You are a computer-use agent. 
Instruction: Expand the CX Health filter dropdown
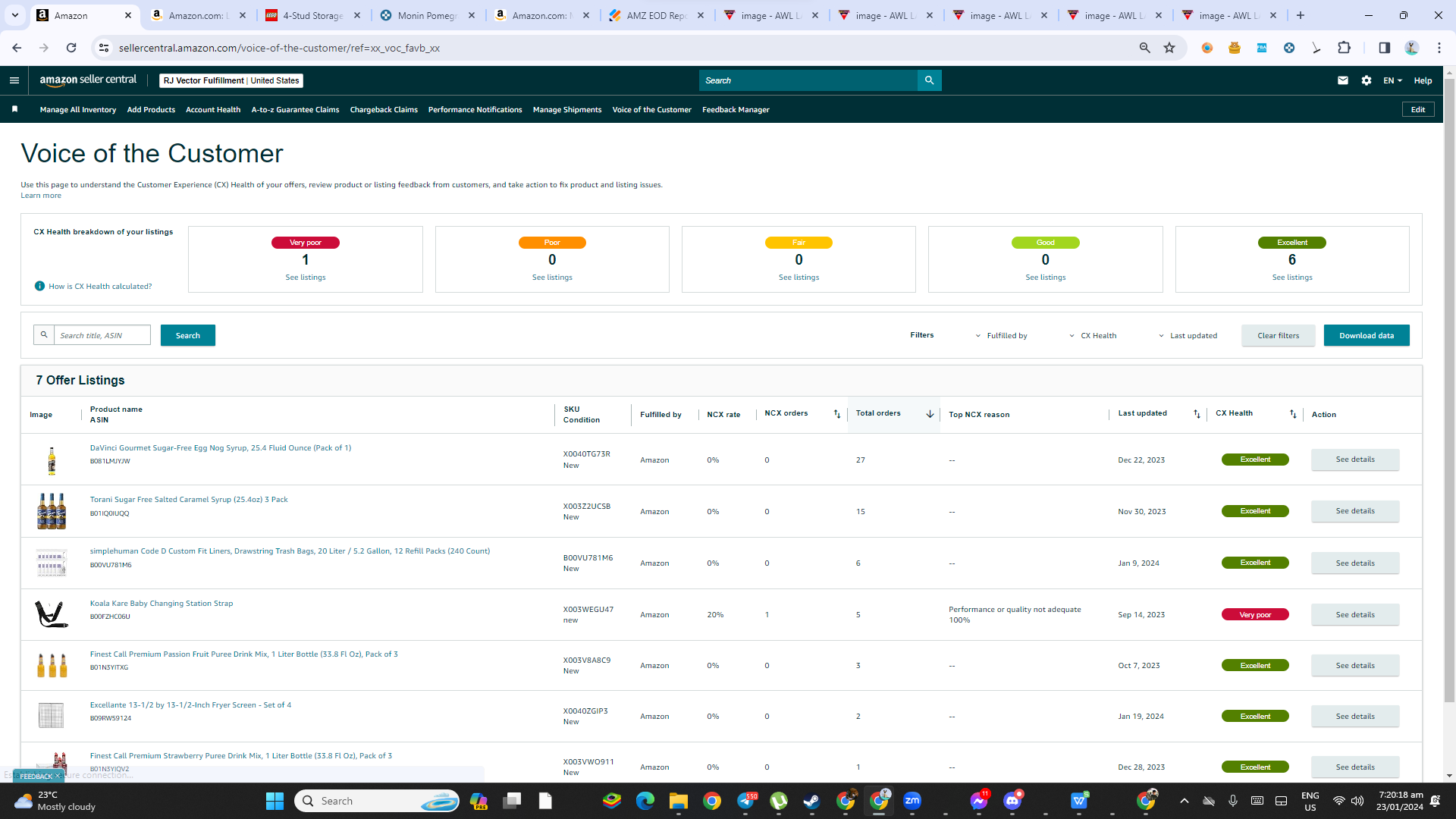pos(1093,336)
